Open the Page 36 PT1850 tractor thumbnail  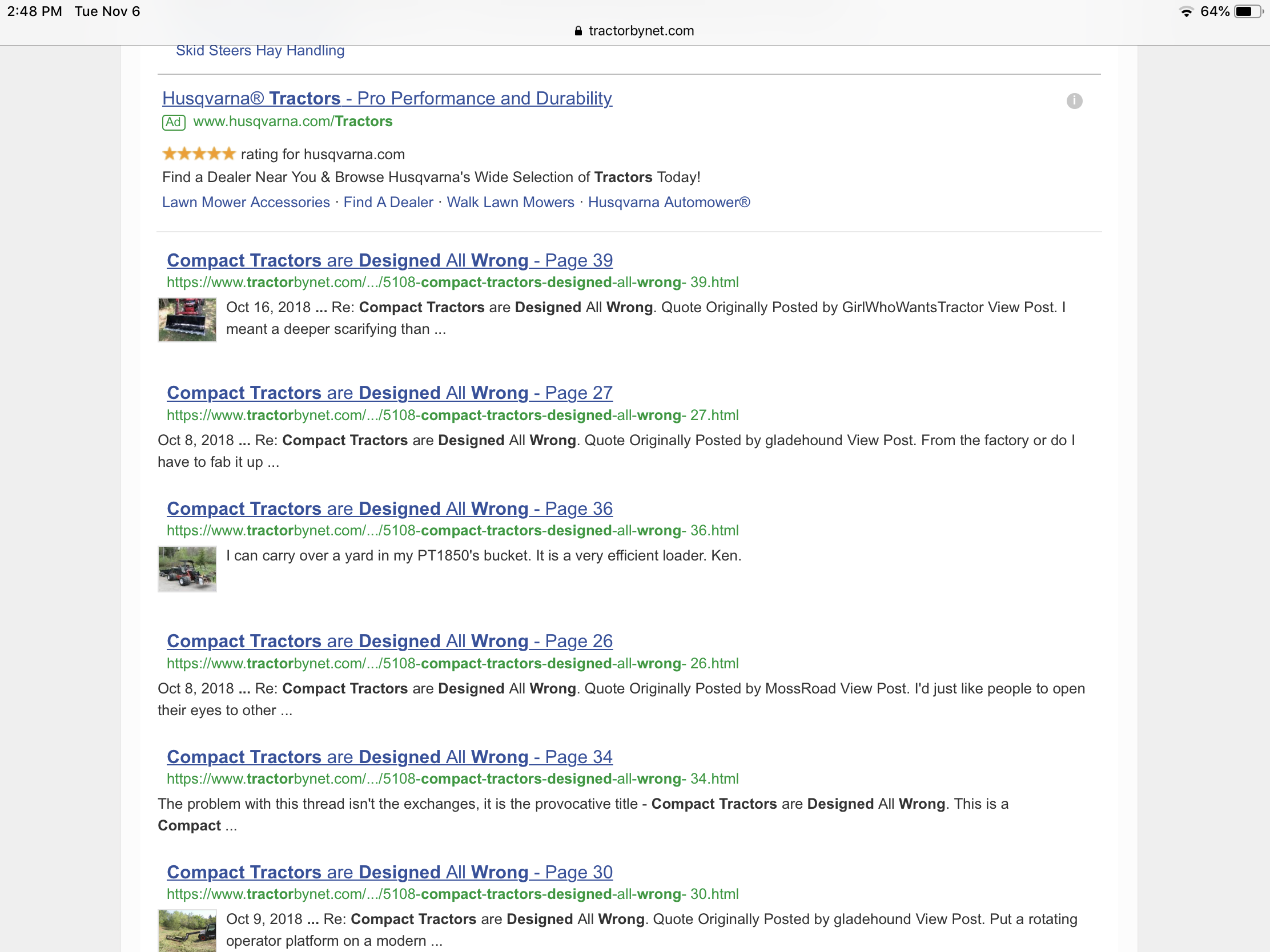tap(187, 568)
